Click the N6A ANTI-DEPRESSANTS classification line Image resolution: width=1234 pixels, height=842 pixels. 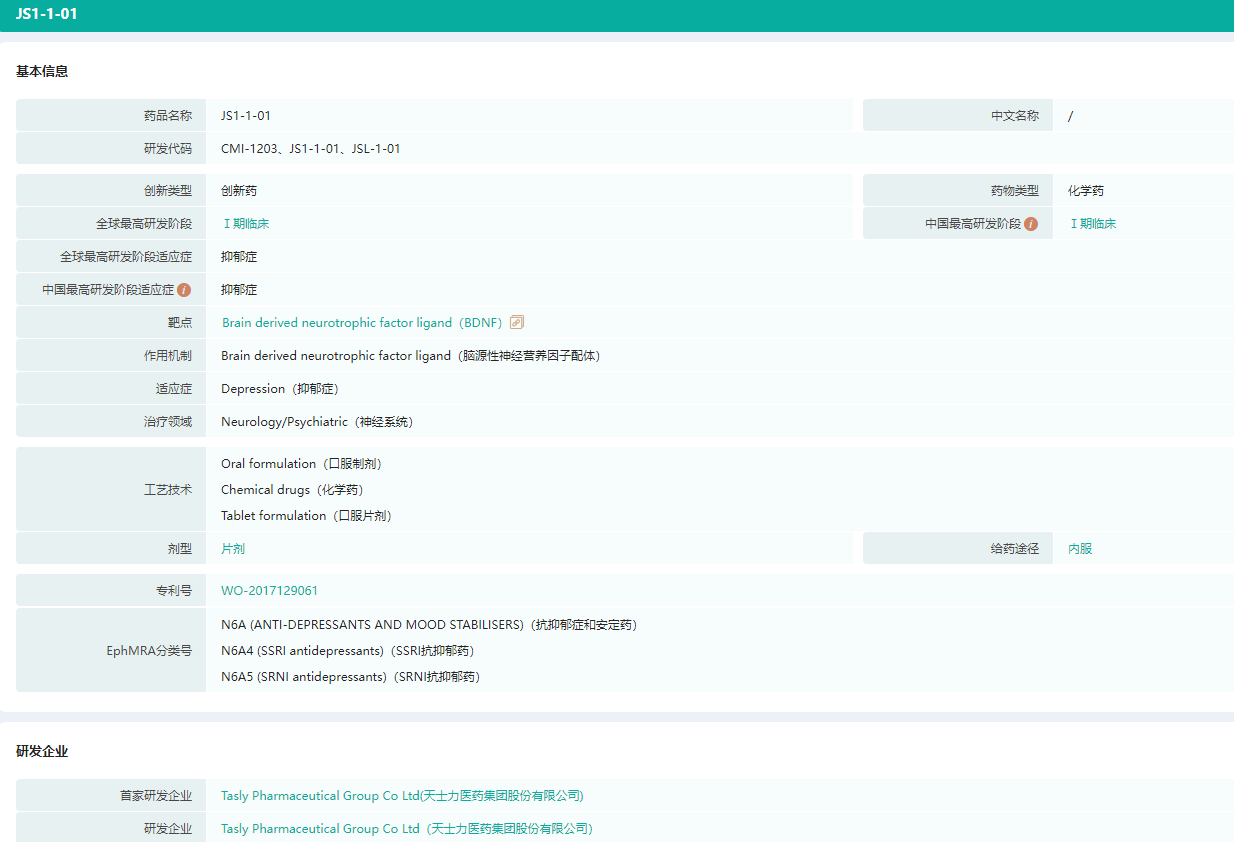tap(428, 625)
